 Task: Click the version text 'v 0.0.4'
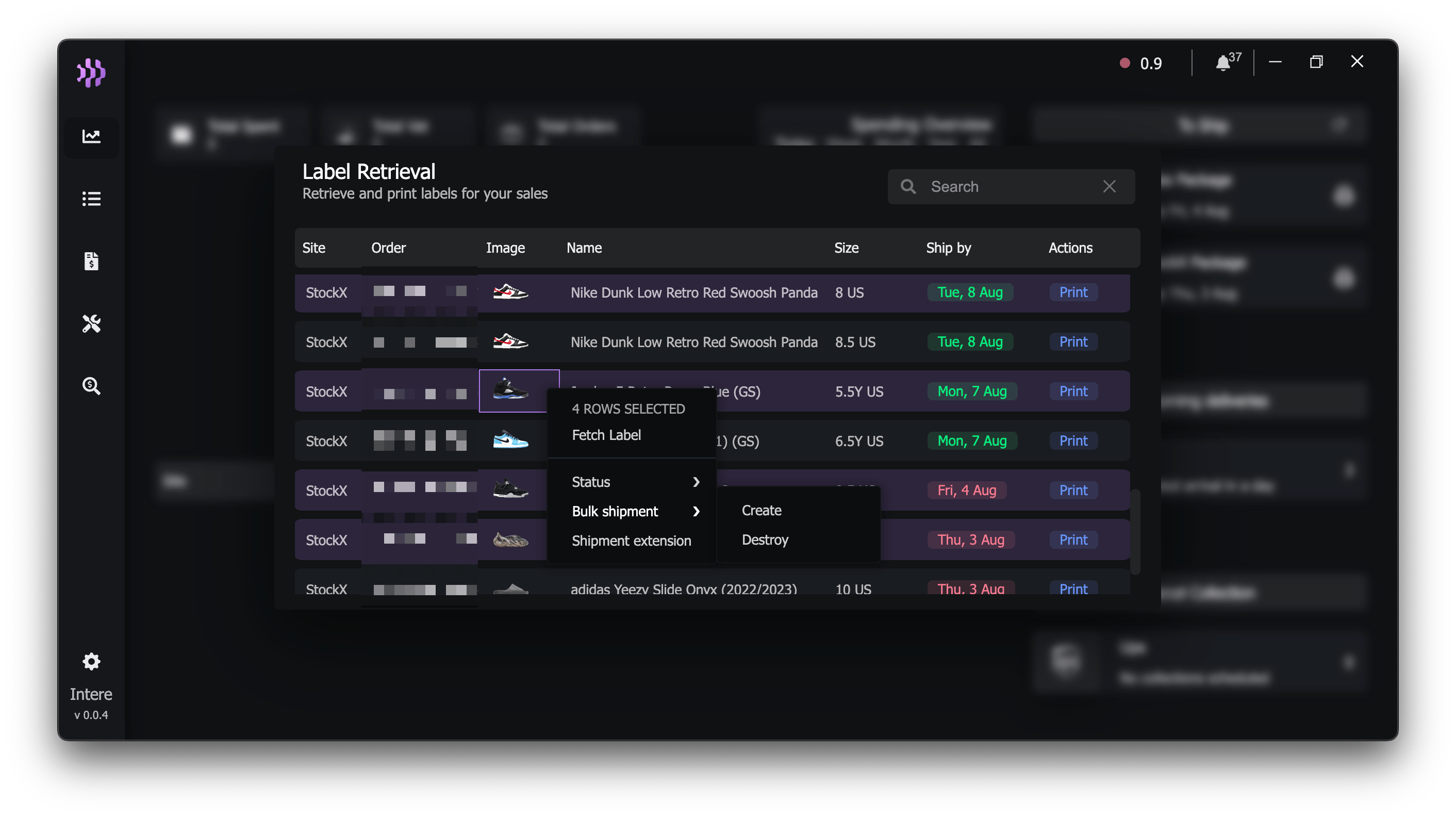pyautogui.click(x=91, y=715)
